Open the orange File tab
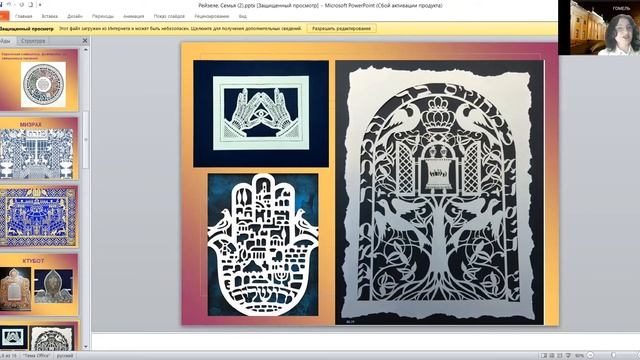 click(x=3, y=16)
